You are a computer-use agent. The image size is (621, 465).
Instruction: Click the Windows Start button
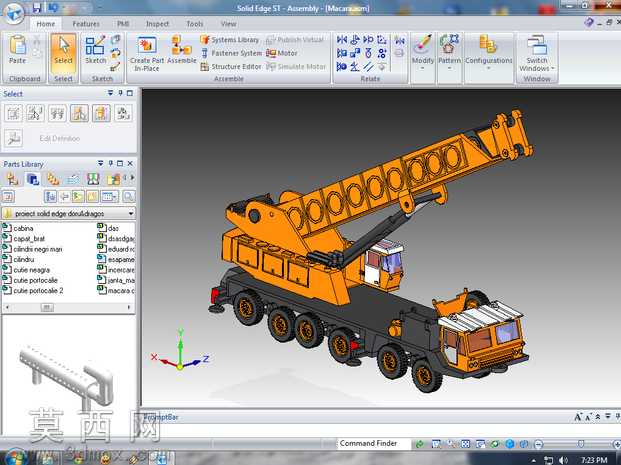coord(15,457)
